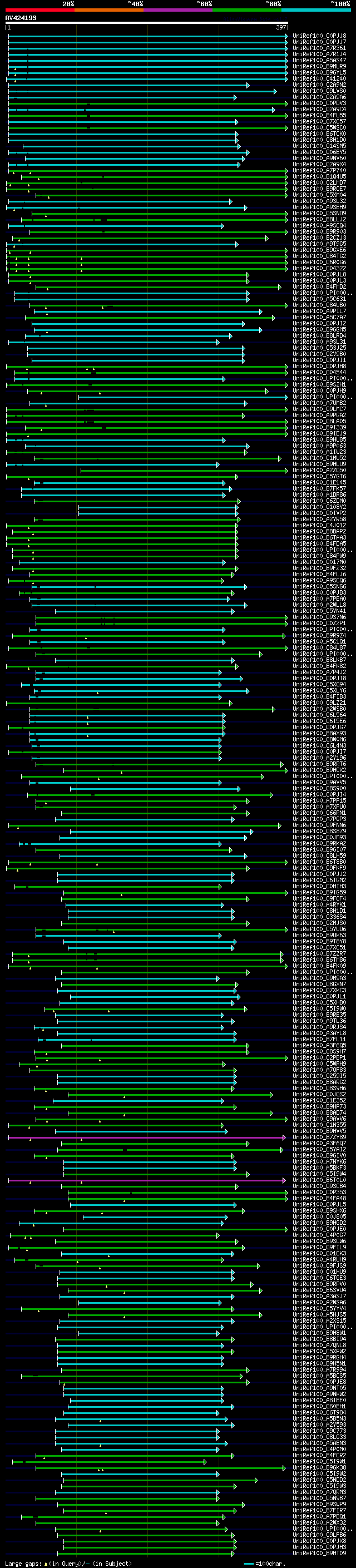Select the UniRef100_Q9FNN6 label
The width and height of the screenshot is (356, 1568).
(x=319, y=825)
